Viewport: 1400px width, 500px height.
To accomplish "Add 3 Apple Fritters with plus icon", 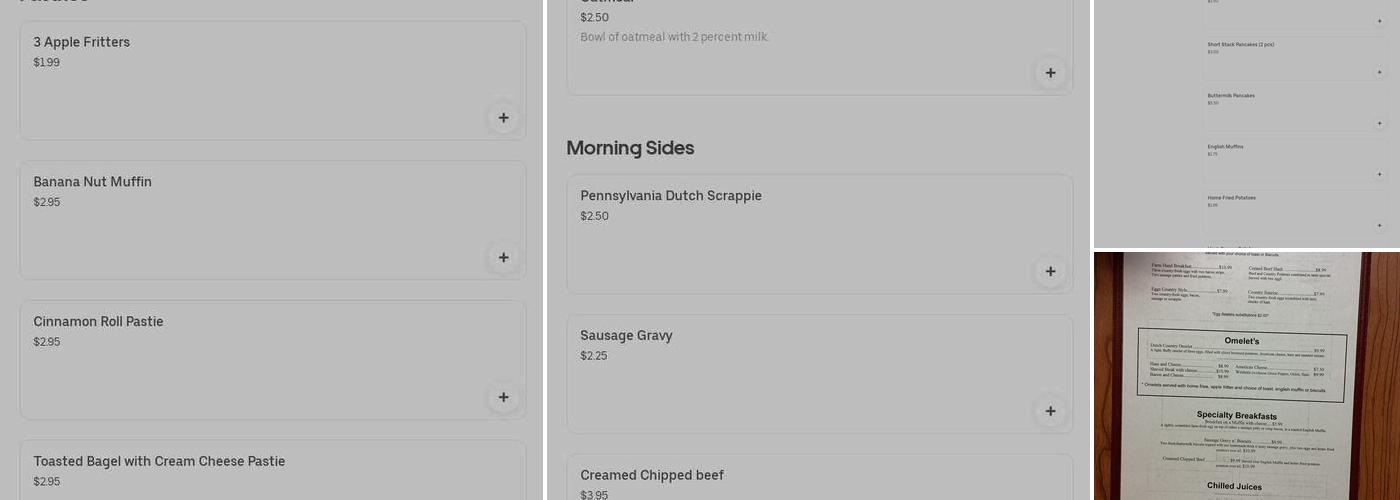I will pyautogui.click(x=503, y=118).
